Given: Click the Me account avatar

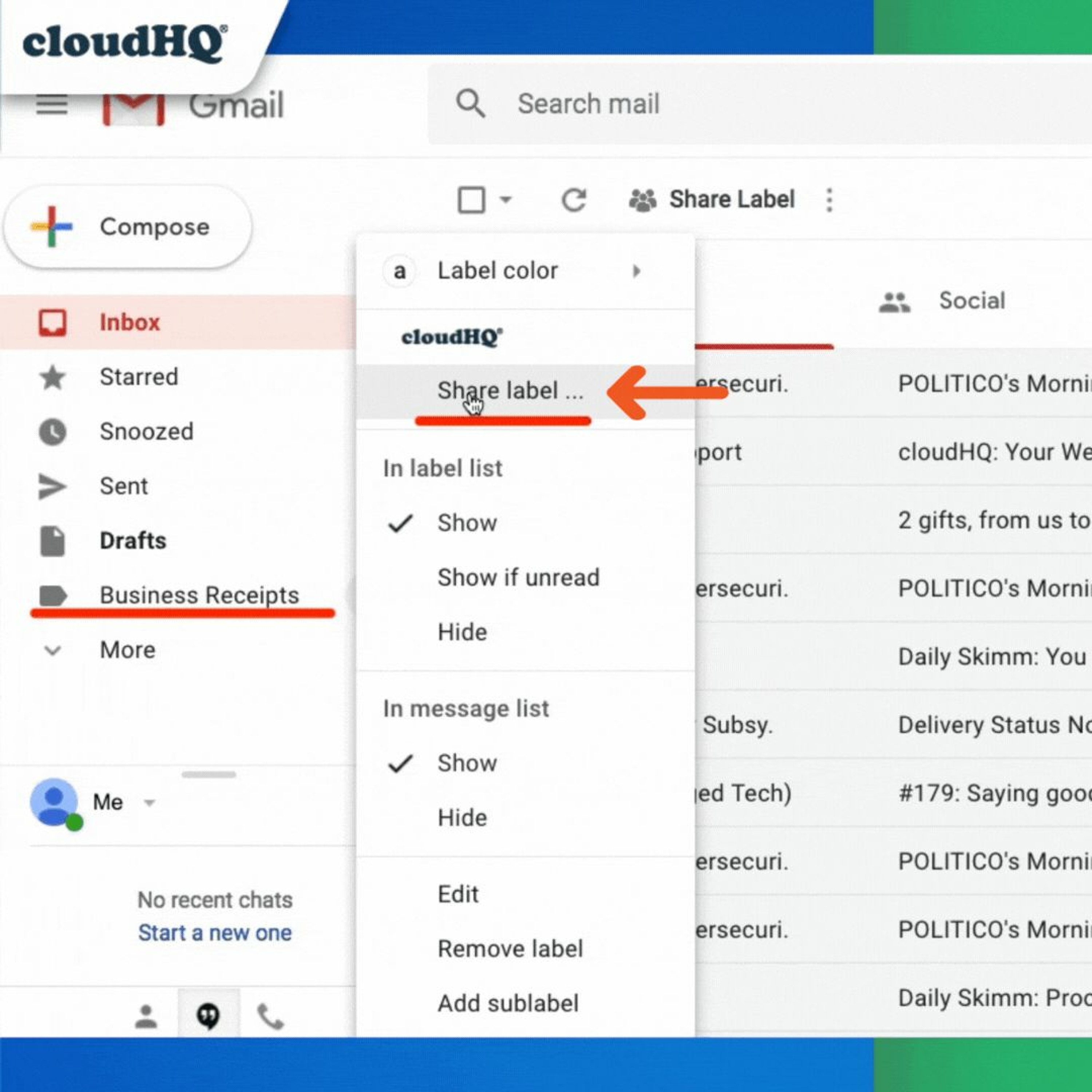Looking at the screenshot, I should tap(54, 803).
